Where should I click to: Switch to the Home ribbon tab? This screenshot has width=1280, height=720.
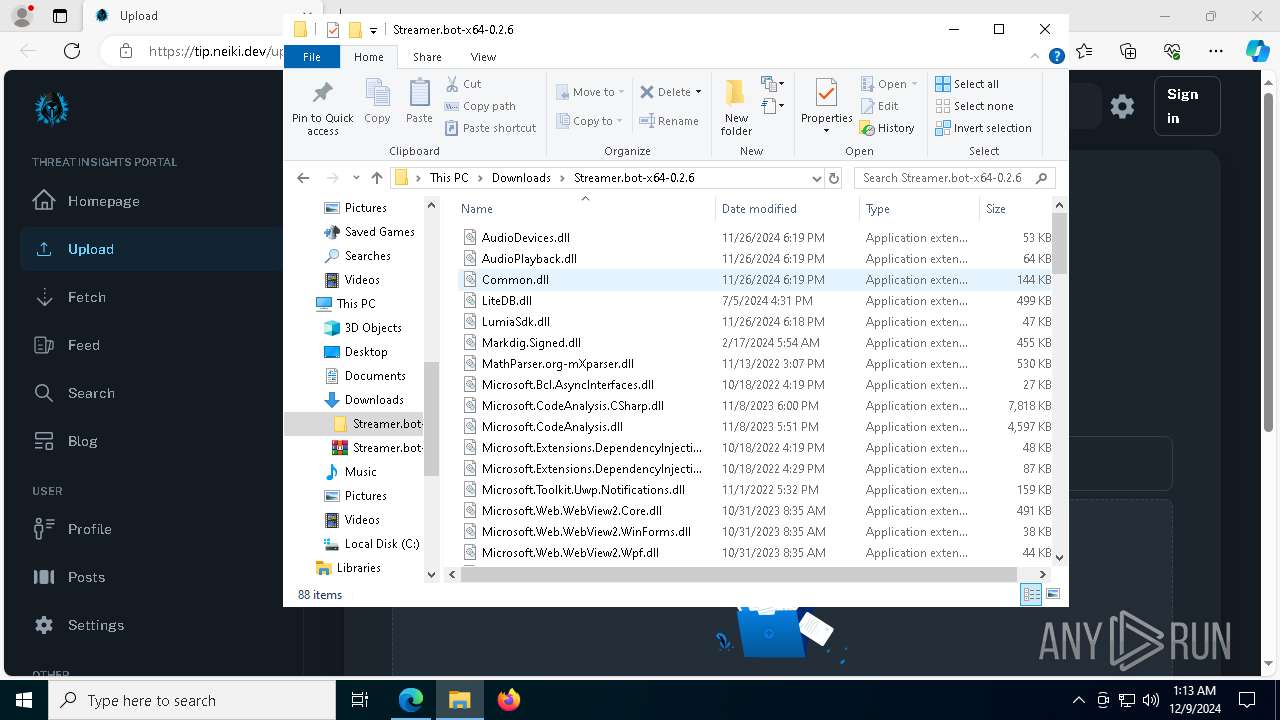pyautogui.click(x=368, y=57)
